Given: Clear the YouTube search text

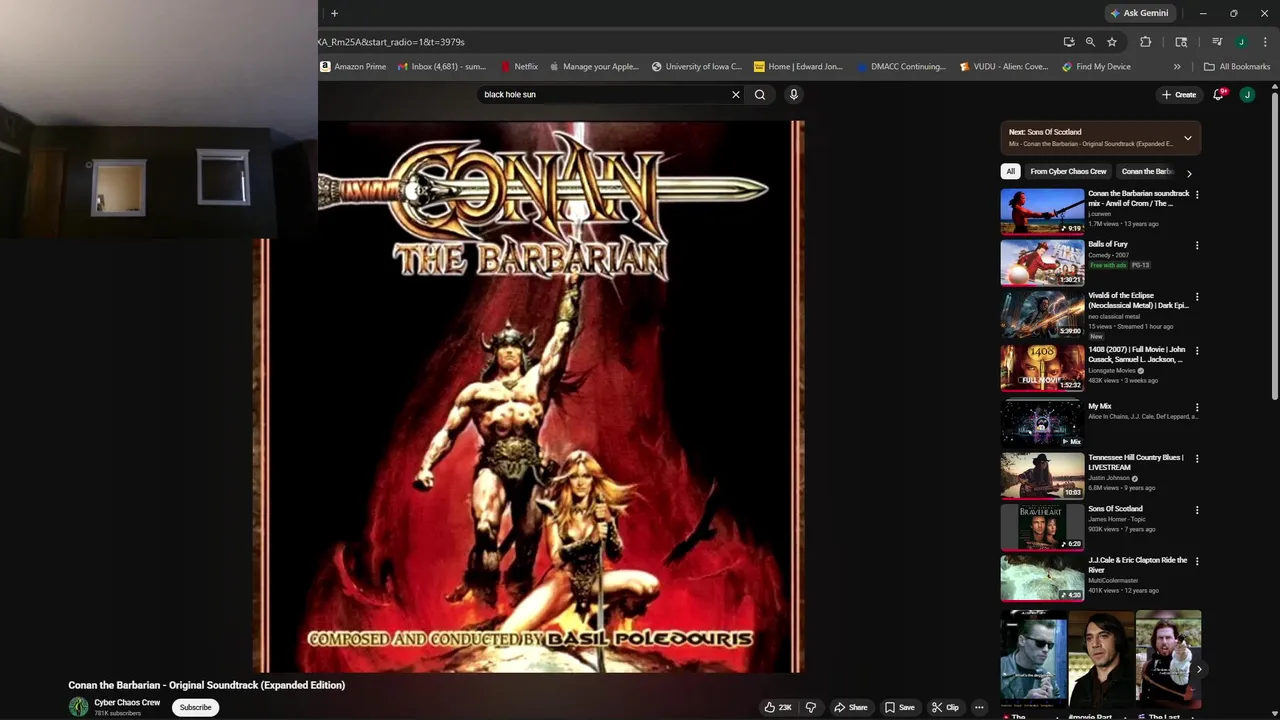Looking at the screenshot, I should click(x=736, y=94).
